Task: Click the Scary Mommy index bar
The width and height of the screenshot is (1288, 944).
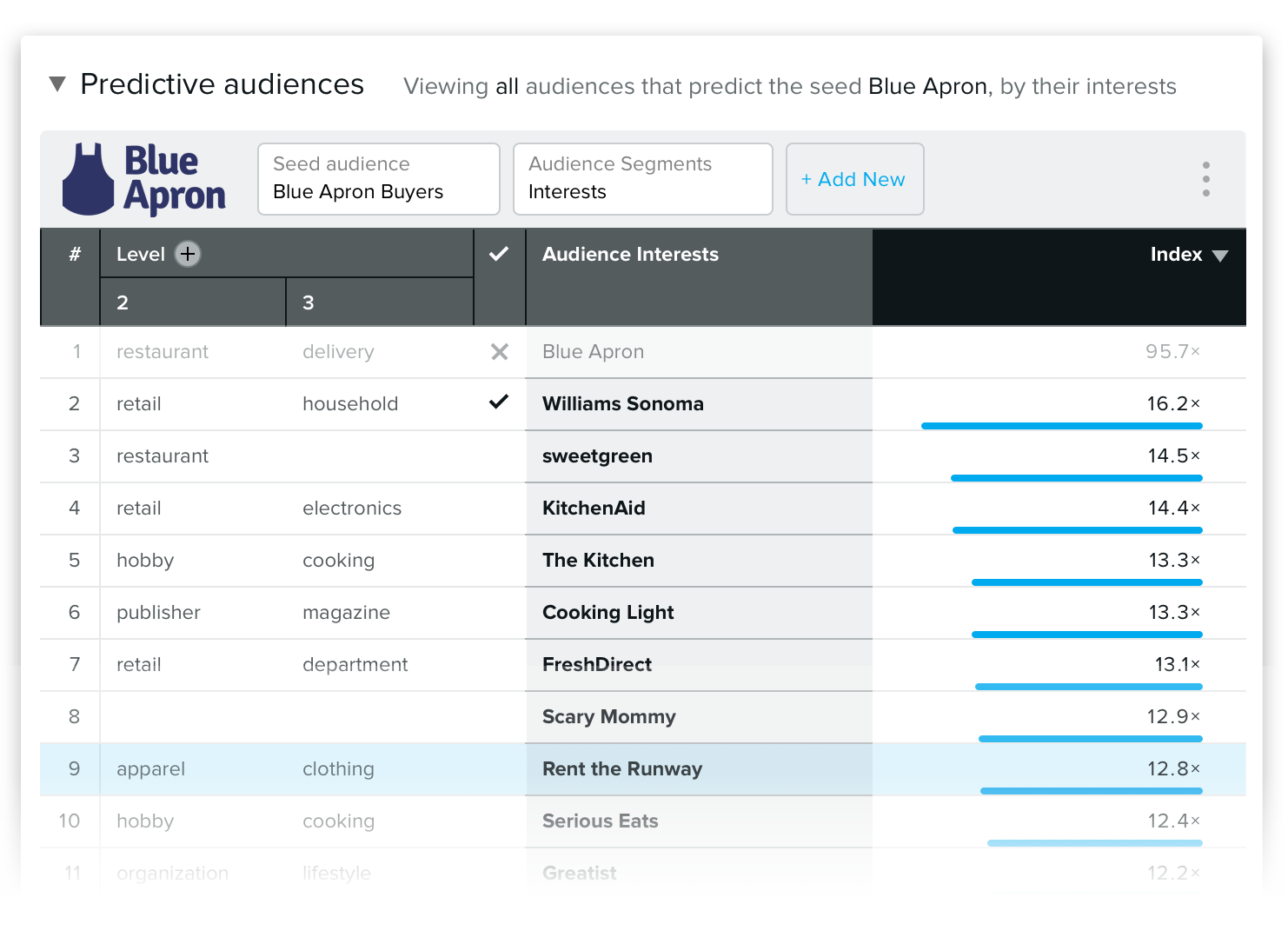Action: [1090, 738]
